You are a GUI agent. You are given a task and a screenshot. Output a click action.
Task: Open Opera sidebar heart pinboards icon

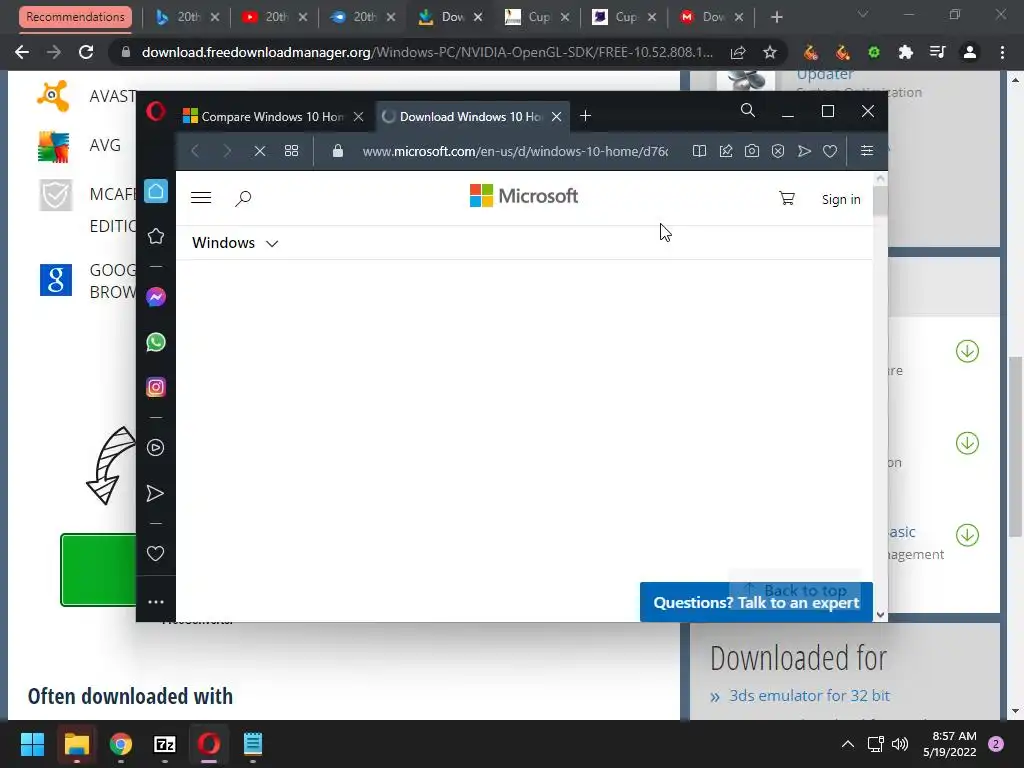point(155,554)
